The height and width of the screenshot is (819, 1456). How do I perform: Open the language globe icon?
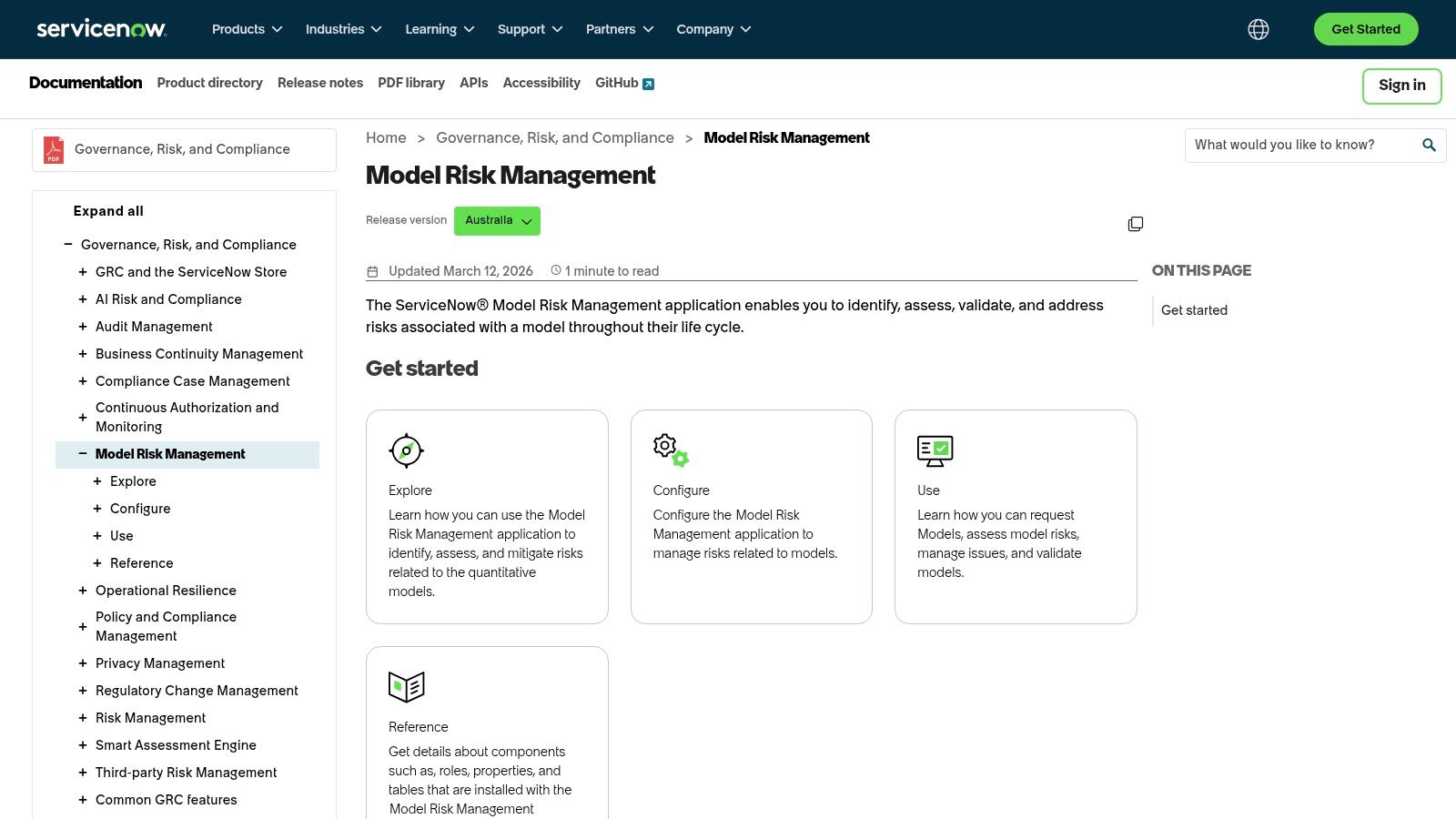point(1259,29)
